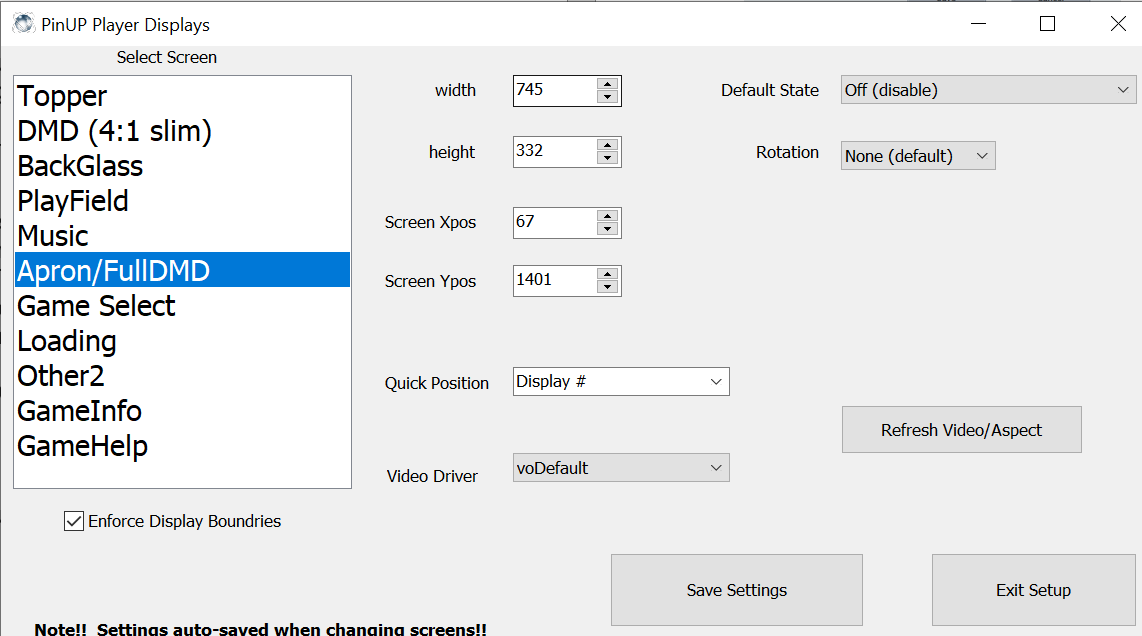Open the Quick Position dropdown
Screen dimensions: 1142x636
pos(621,382)
